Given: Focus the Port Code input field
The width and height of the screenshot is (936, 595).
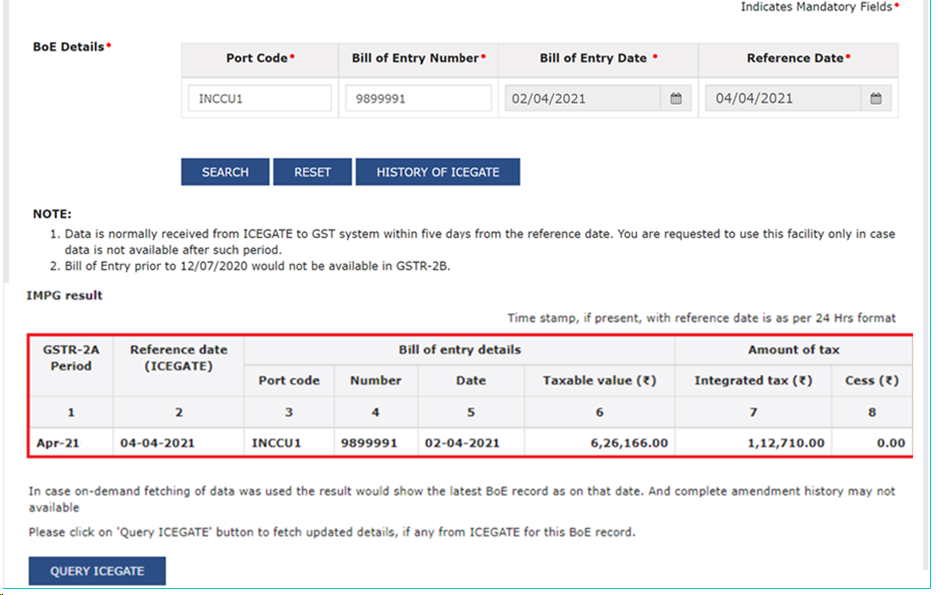Looking at the screenshot, I should point(260,98).
